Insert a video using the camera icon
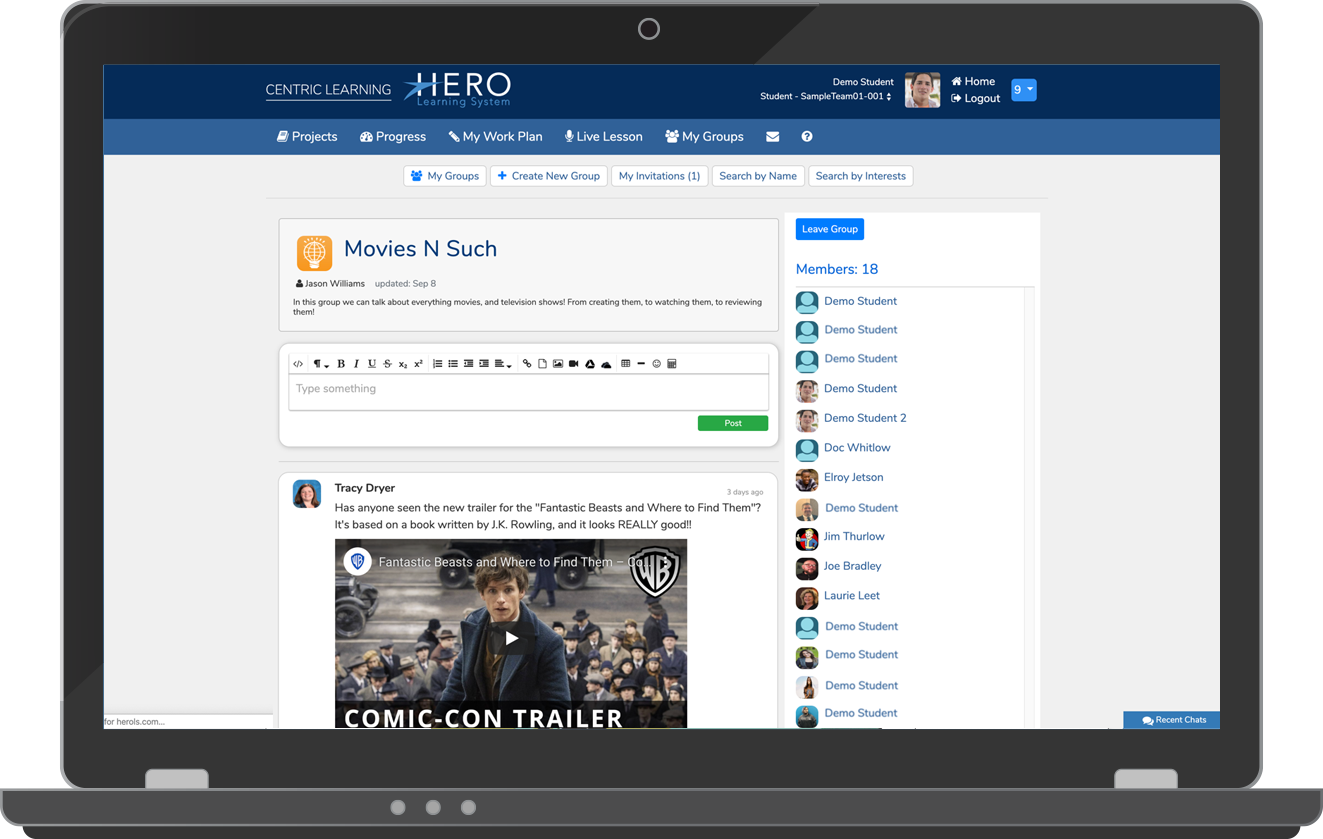The height and width of the screenshot is (839, 1323). (574, 364)
